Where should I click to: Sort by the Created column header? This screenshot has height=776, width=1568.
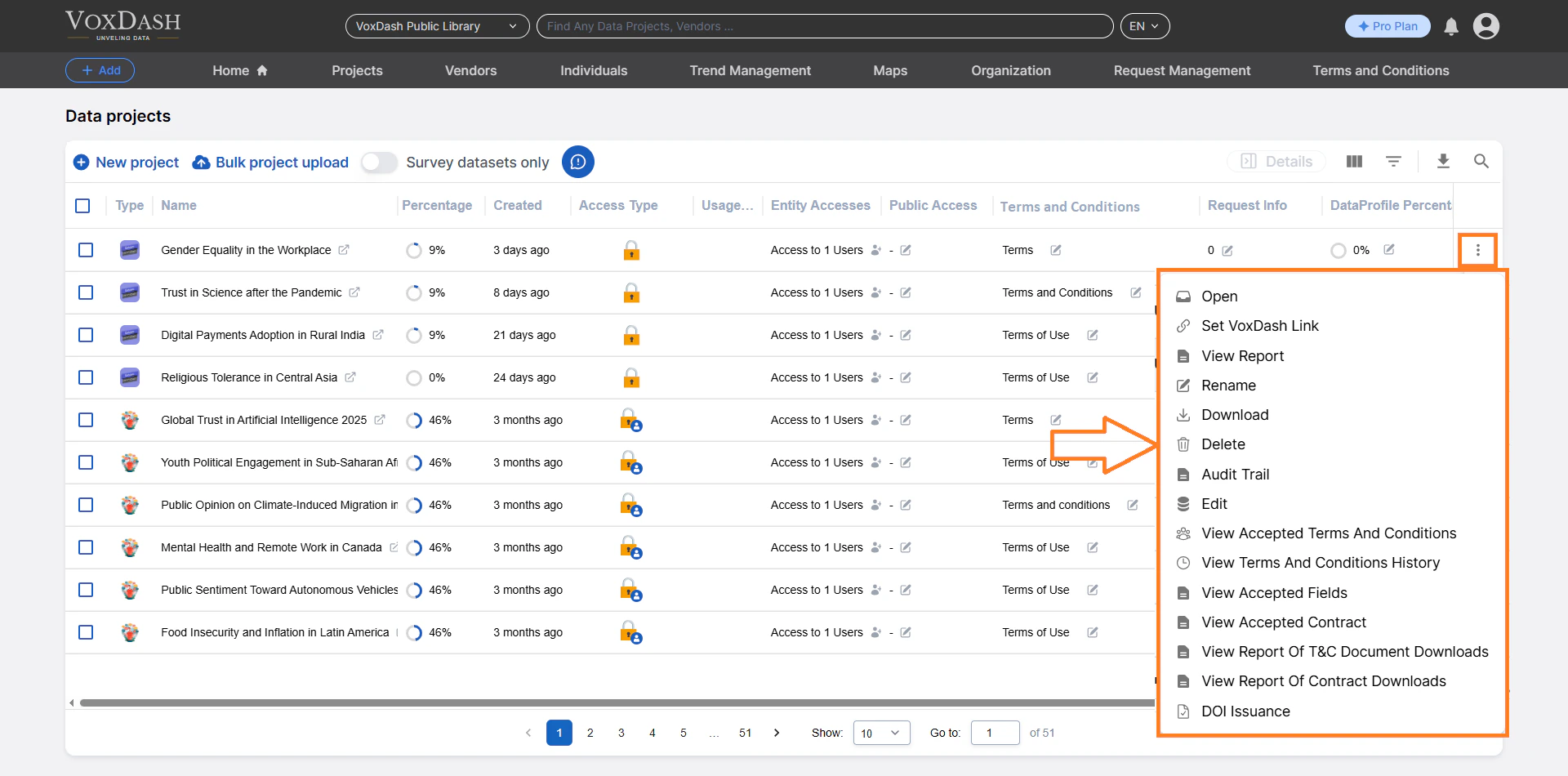tap(517, 206)
